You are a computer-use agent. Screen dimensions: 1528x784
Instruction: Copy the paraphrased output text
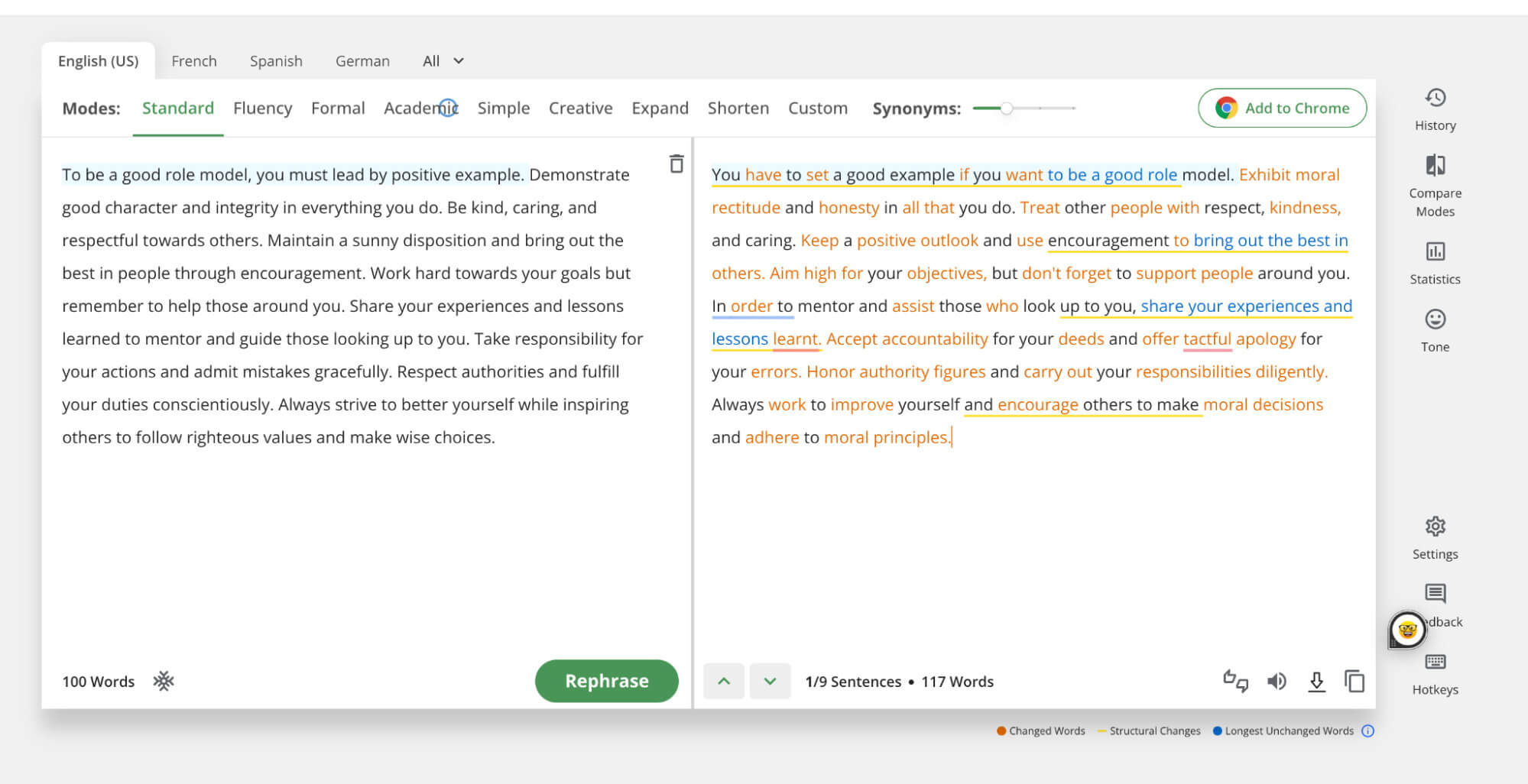1354,681
